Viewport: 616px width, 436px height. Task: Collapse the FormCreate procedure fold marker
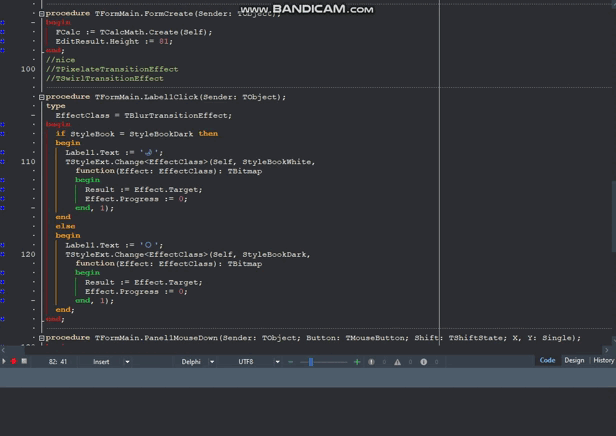(41, 13)
